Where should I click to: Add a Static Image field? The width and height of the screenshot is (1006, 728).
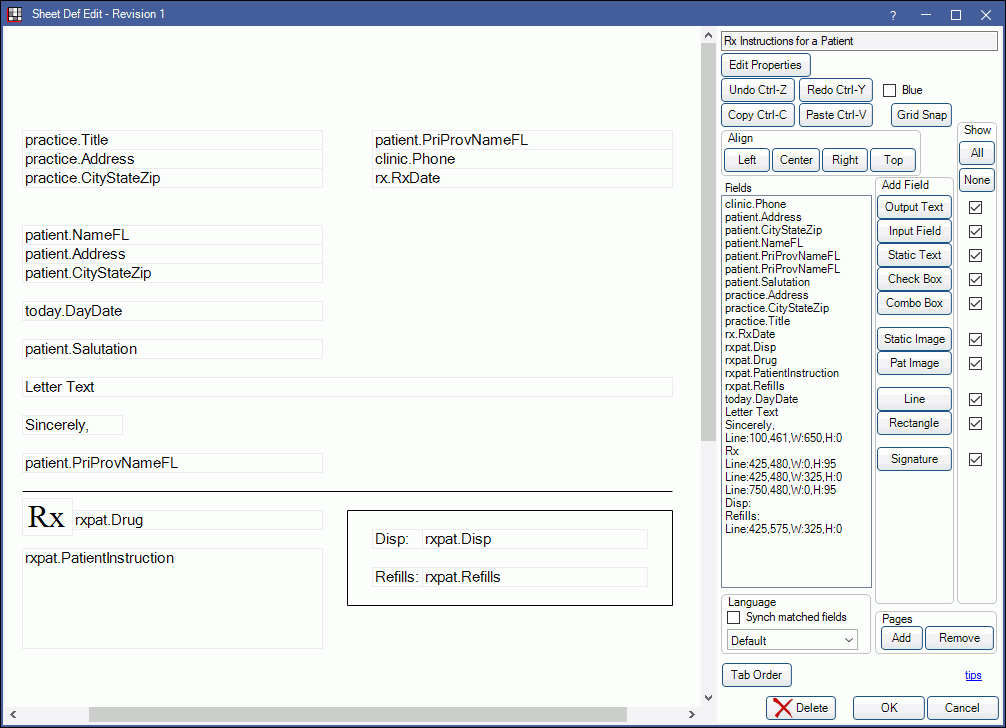(x=914, y=339)
